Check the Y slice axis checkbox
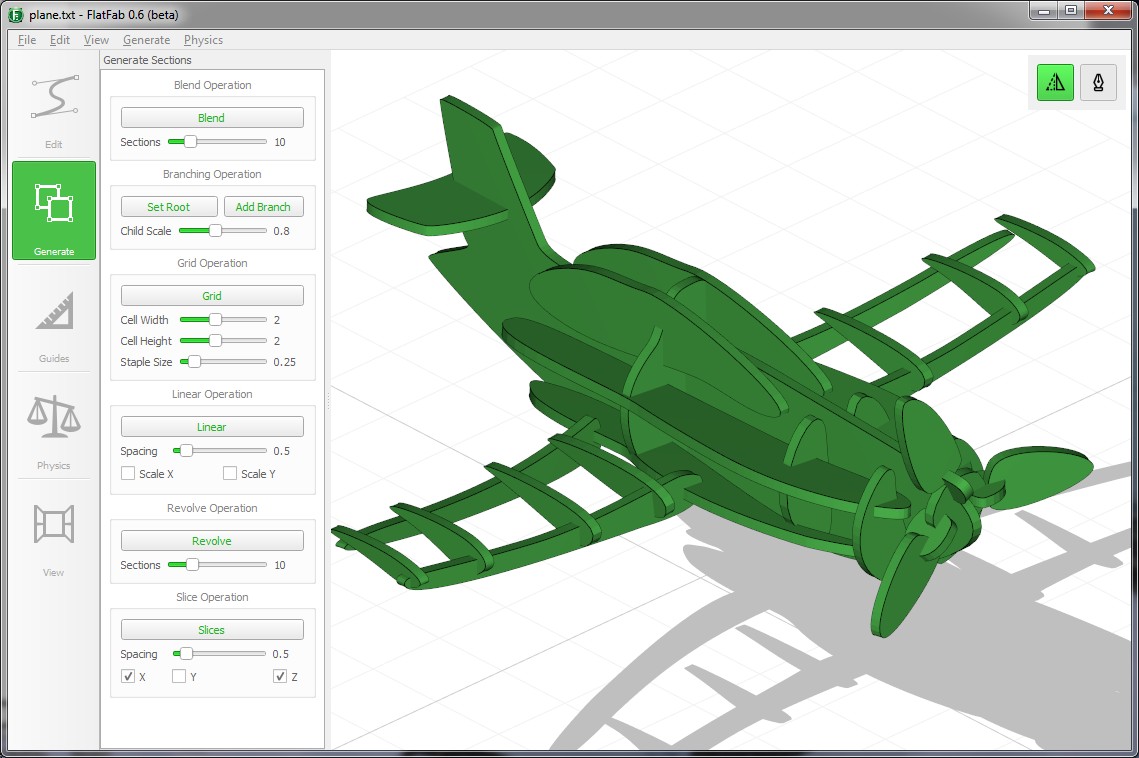This screenshot has height=758, width=1139. tap(179, 677)
